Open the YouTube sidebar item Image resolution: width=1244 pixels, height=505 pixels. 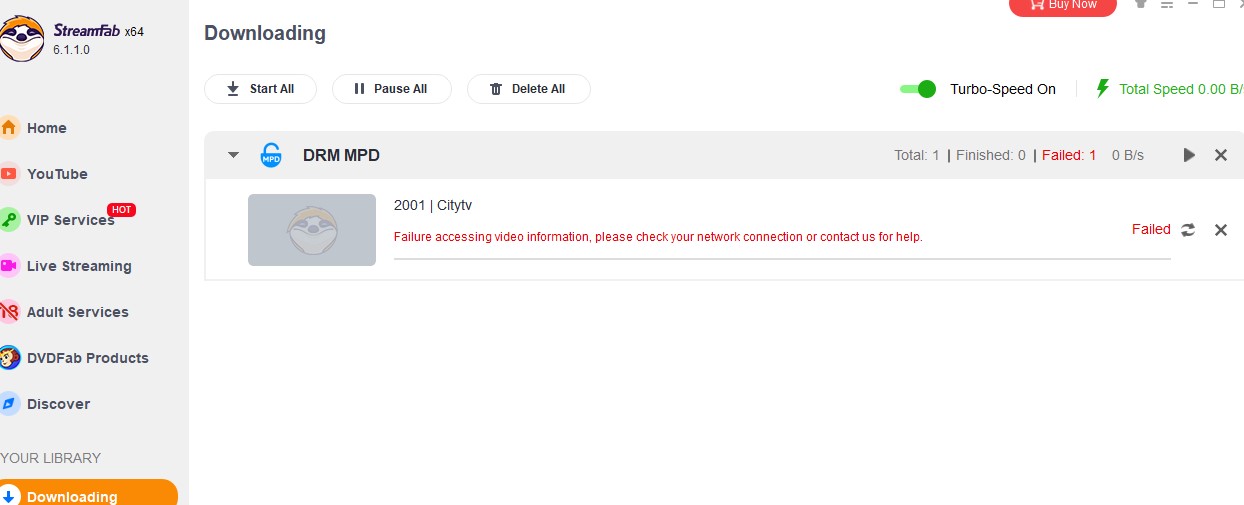[x=57, y=174]
